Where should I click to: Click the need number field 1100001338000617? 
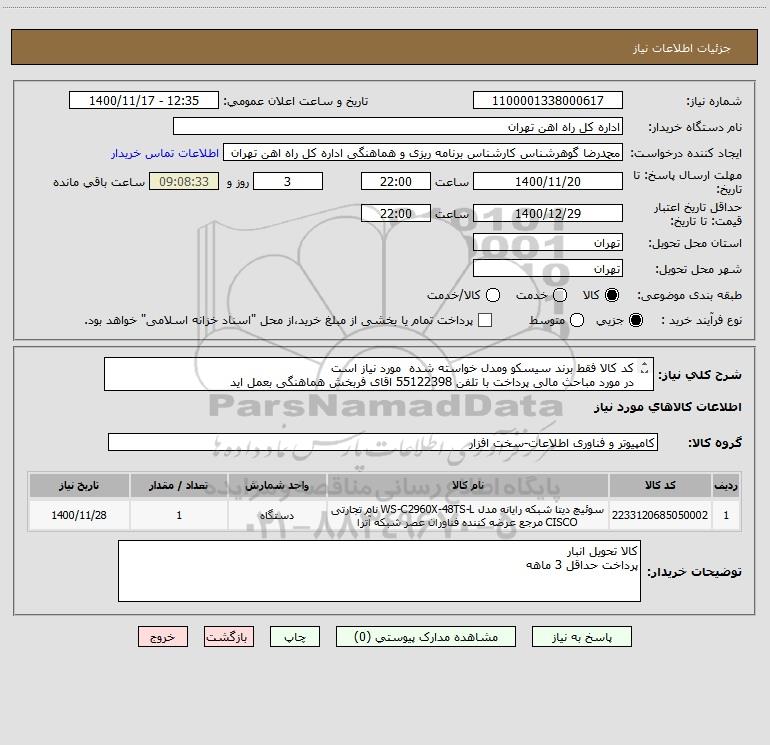(x=548, y=101)
